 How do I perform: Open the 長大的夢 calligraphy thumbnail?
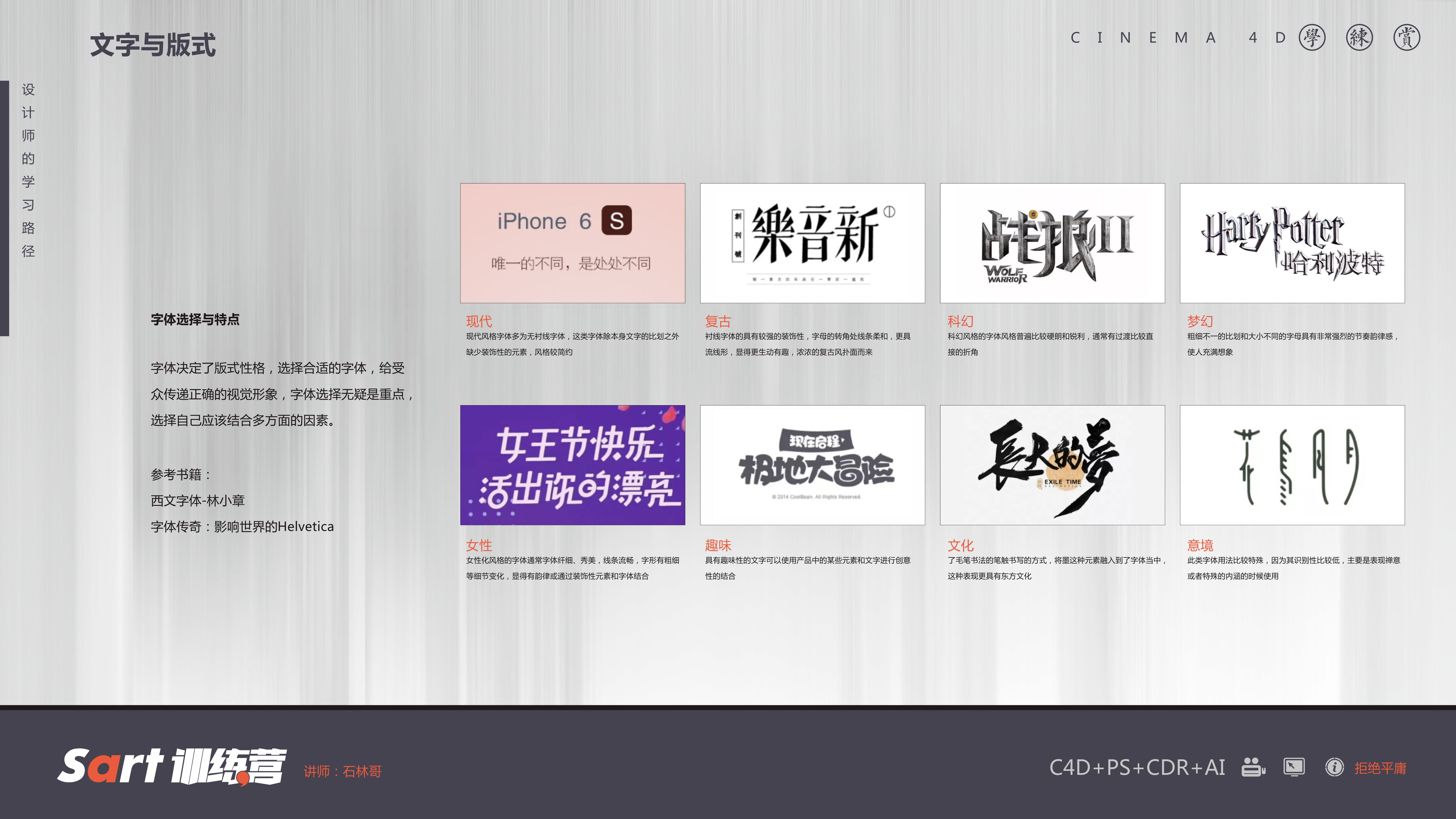coord(1052,465)
